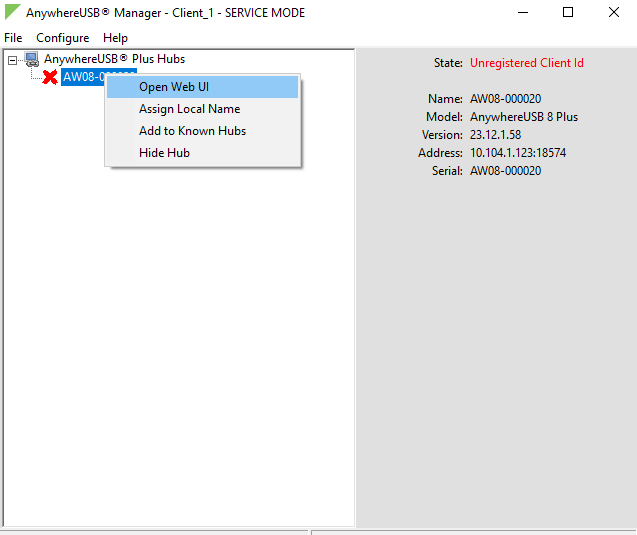This screenshot has width=637, height=535.
Task: Select Hide Hub in context menu
Action: tap(202, 153)
